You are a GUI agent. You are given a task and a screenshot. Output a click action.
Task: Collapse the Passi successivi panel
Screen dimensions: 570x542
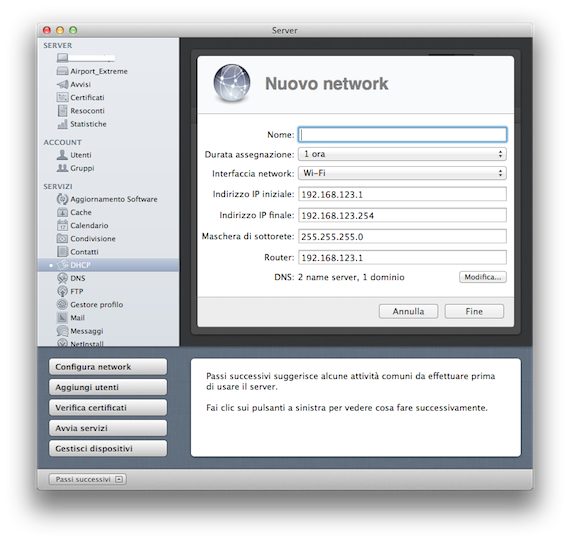[88, 479]
